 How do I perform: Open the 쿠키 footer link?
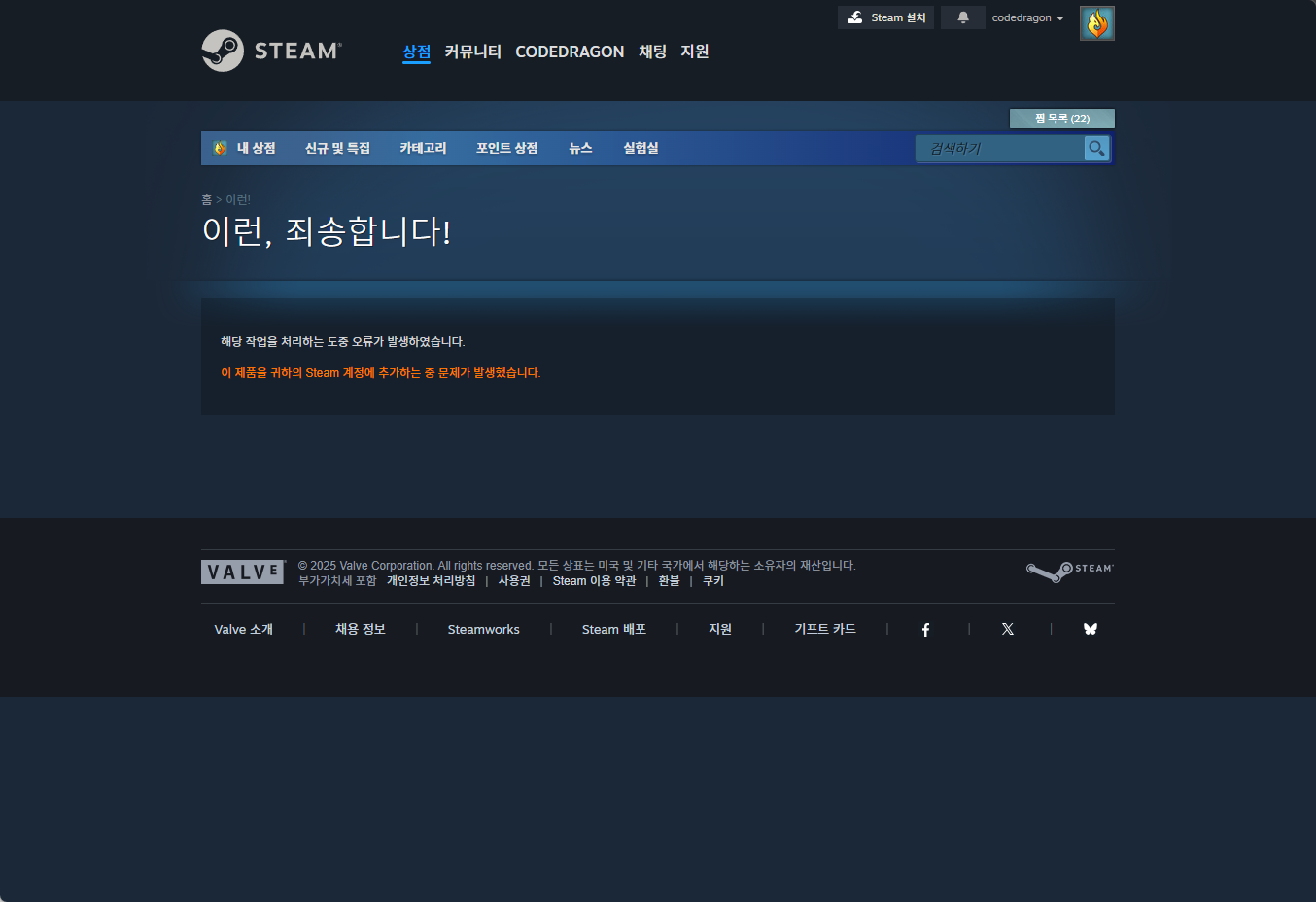tap(713, 581)
